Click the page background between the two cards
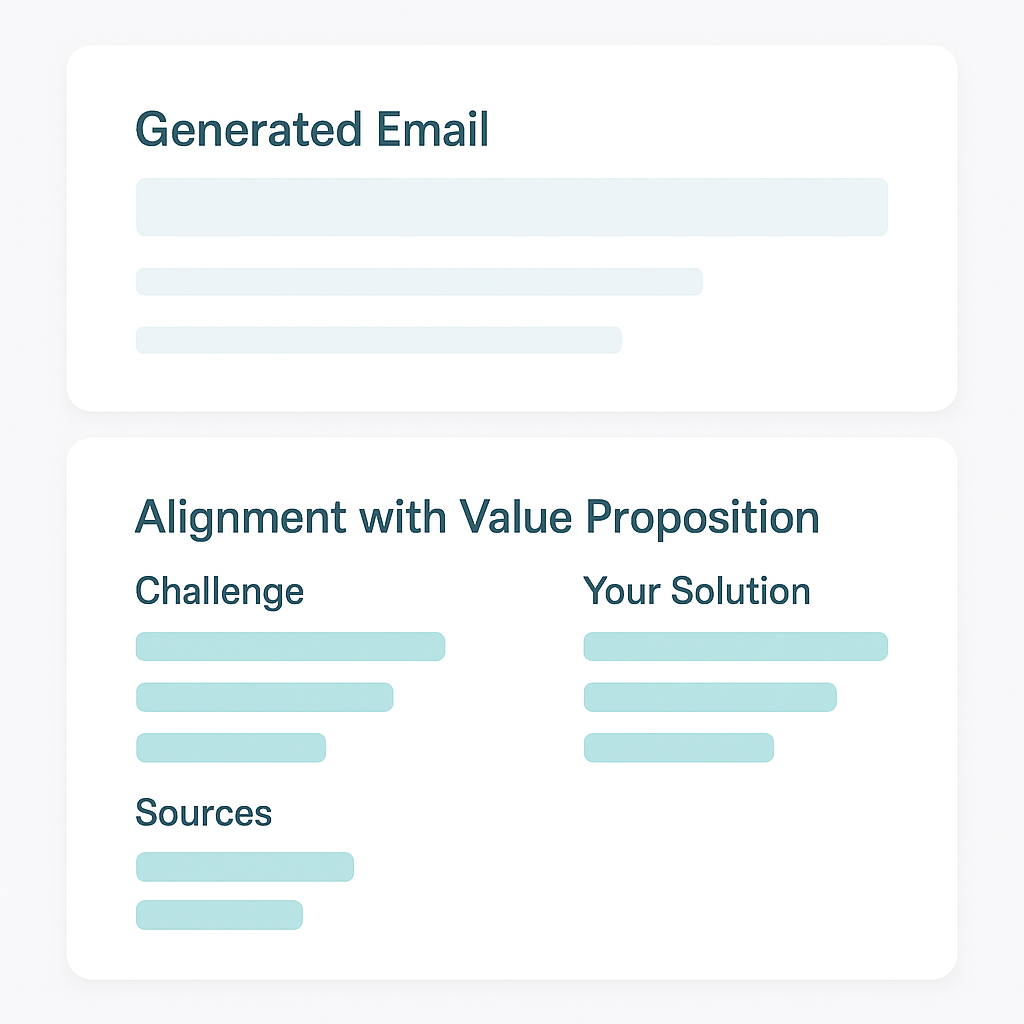This screenshot has height=1024, width=1024. (512, 424)
